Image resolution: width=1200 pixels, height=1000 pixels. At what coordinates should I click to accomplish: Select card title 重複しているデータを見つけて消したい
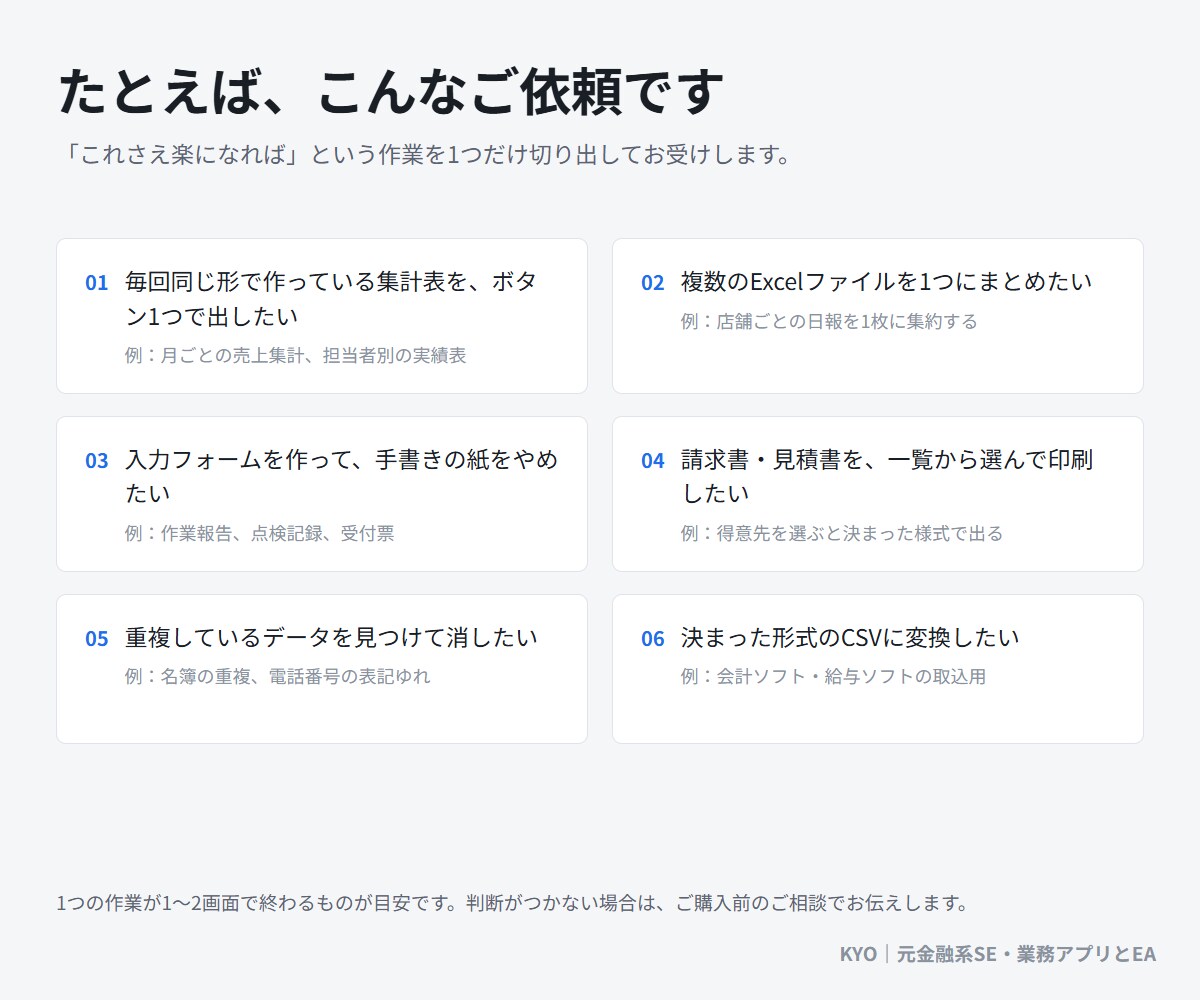(331, 638)
